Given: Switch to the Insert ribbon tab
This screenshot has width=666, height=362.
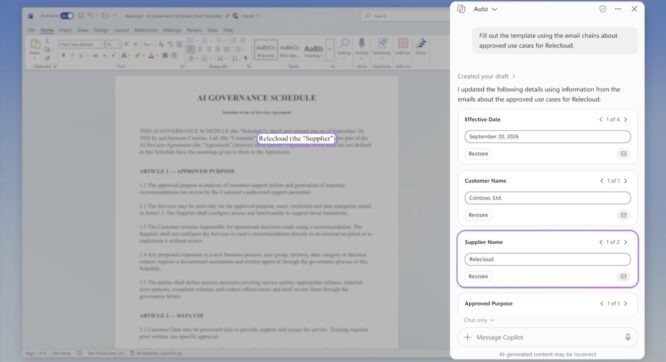Looking at the screenshot, I should [x=65, y=30].
